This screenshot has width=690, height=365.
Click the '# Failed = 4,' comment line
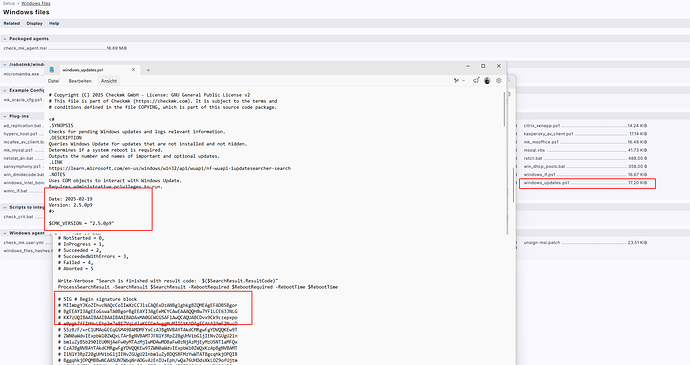(x=75, y=262)
